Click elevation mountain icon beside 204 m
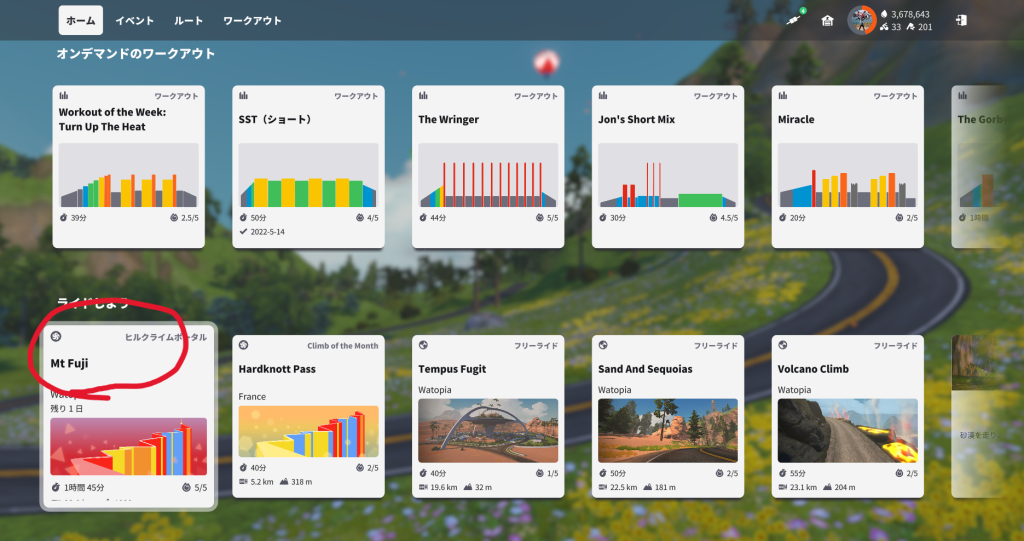The height and width of the screenshot is (541, 1024). pos(827,487)
